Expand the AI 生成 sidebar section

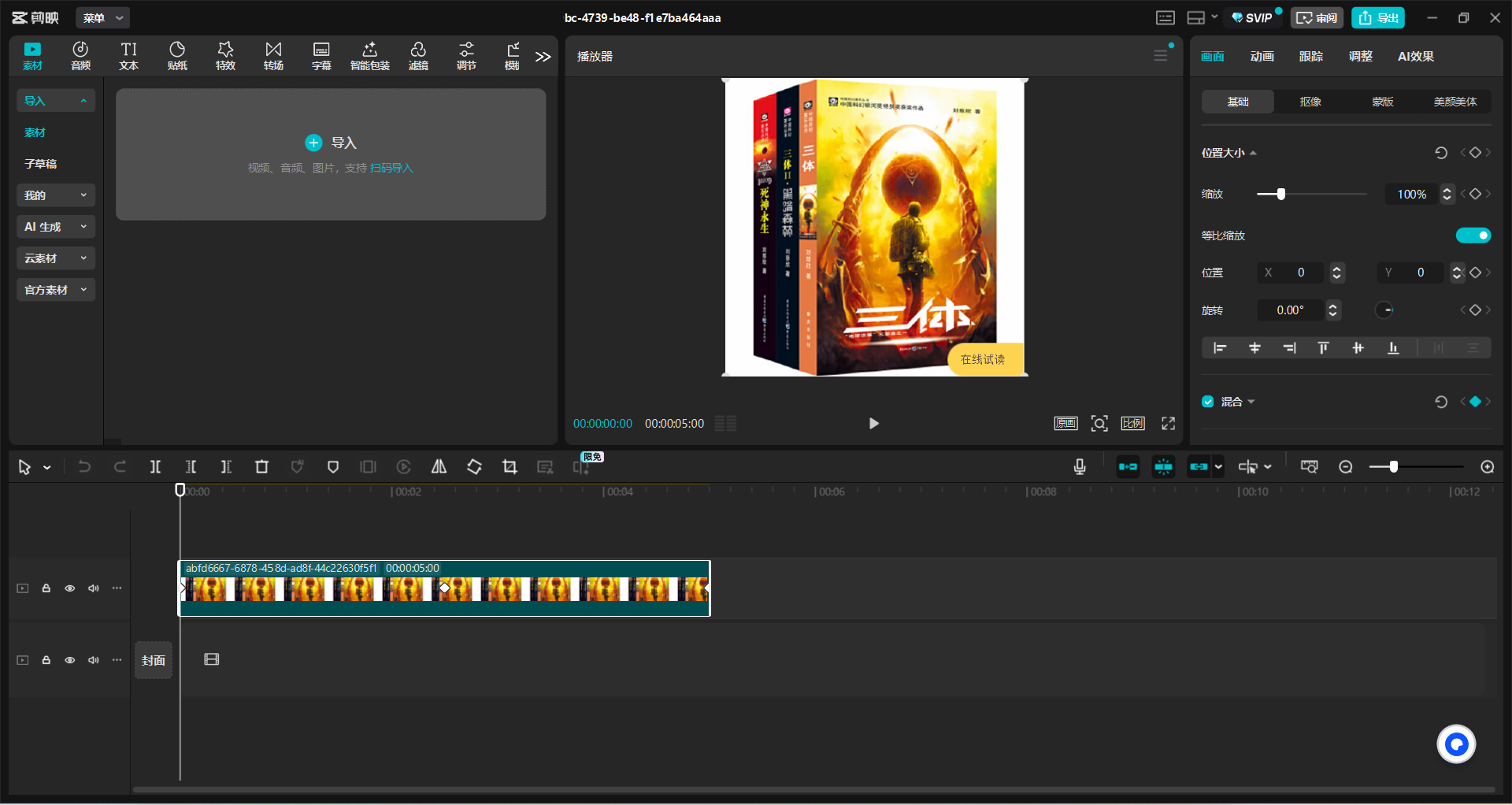coord(55,227)
